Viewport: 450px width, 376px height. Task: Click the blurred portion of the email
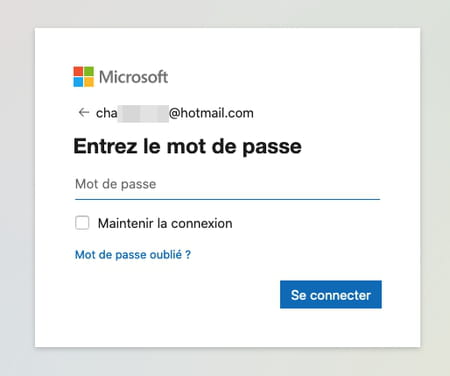[143, 114]
